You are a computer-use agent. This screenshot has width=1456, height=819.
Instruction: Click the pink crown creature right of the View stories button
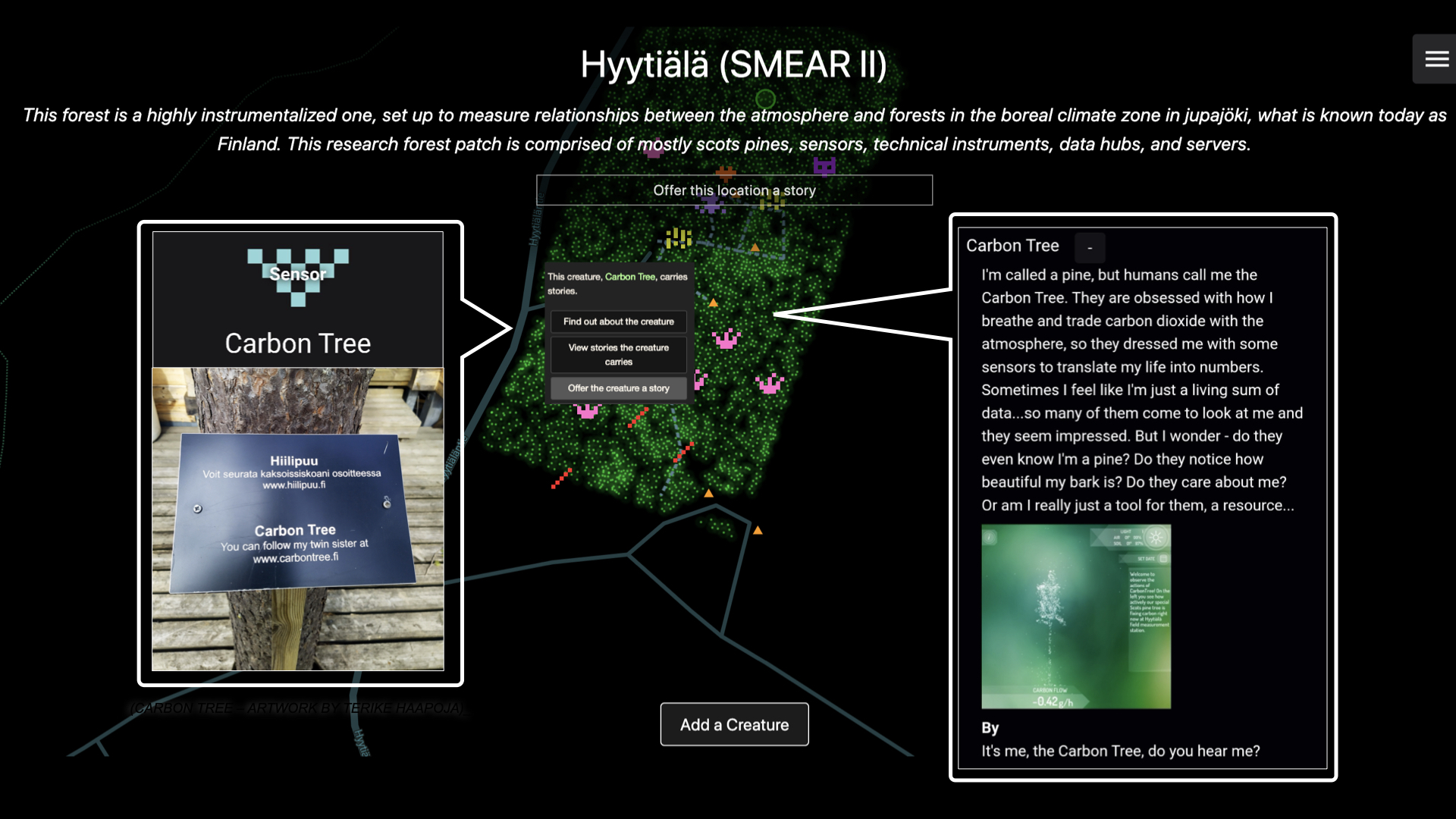click(x=726, y=339)
